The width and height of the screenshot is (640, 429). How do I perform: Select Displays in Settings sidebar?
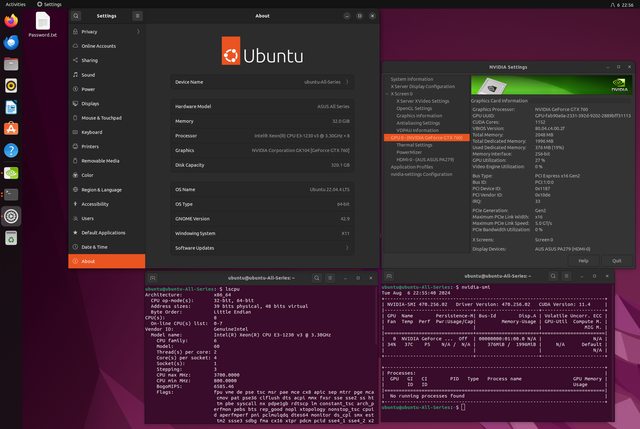coord(90,103)
